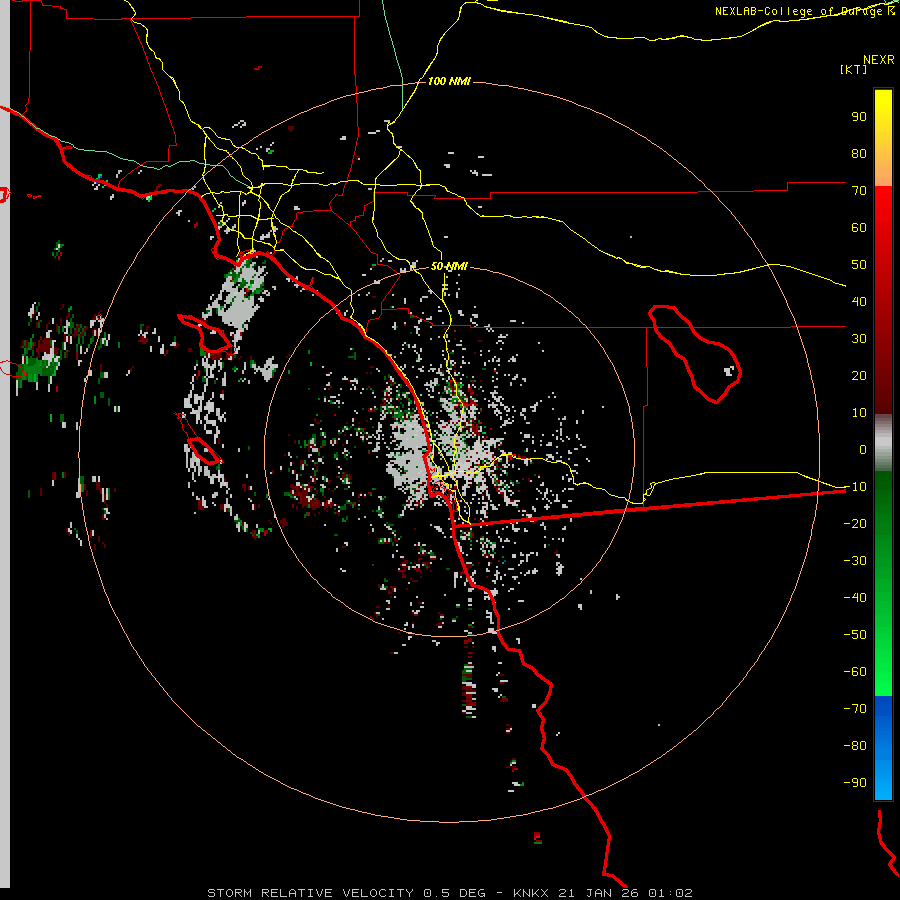Screen dimensions: 900x900
Task: Pick the gray zero band of color scale
Action: (883, 443)
